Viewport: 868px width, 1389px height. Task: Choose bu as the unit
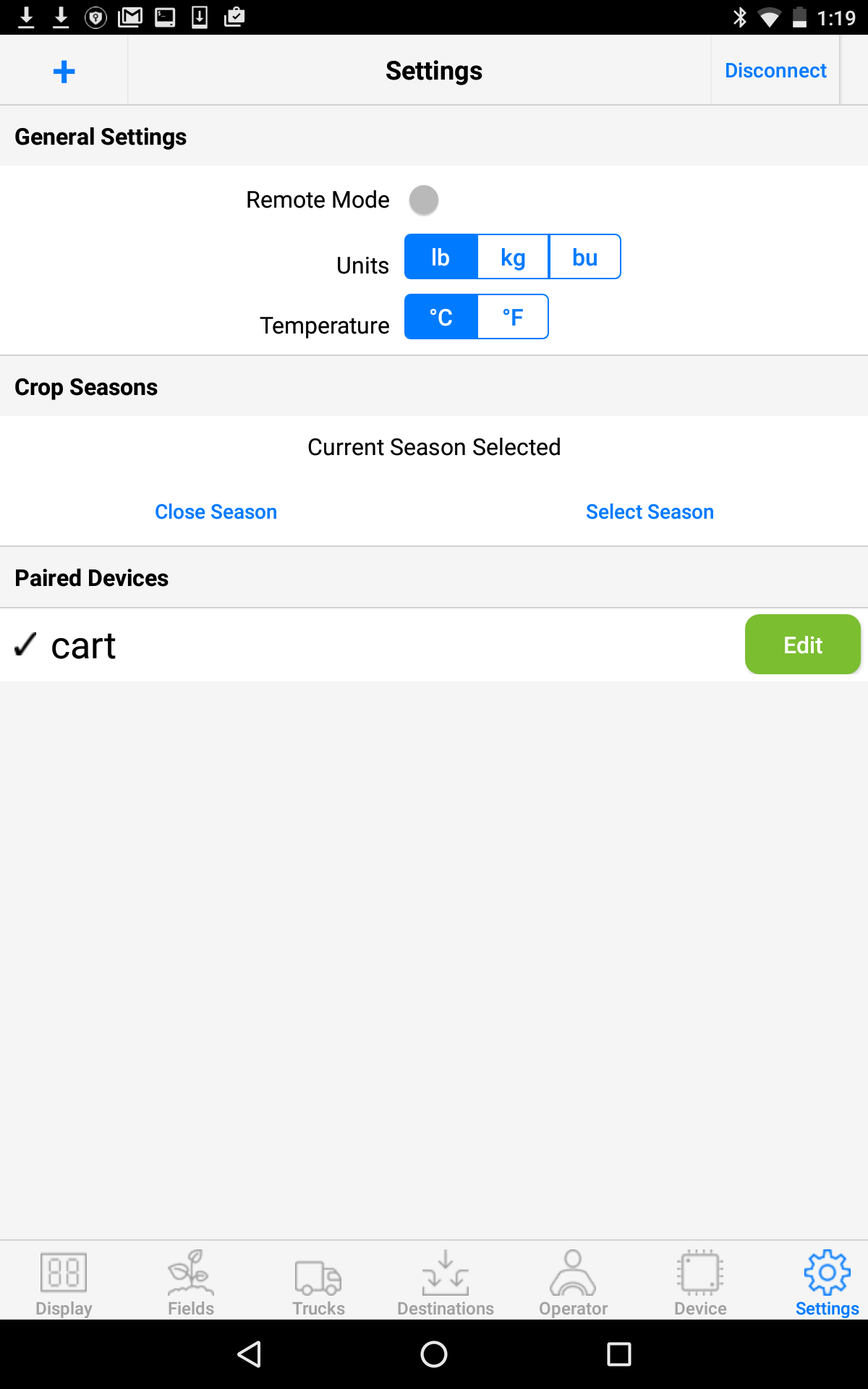point(584,258)
